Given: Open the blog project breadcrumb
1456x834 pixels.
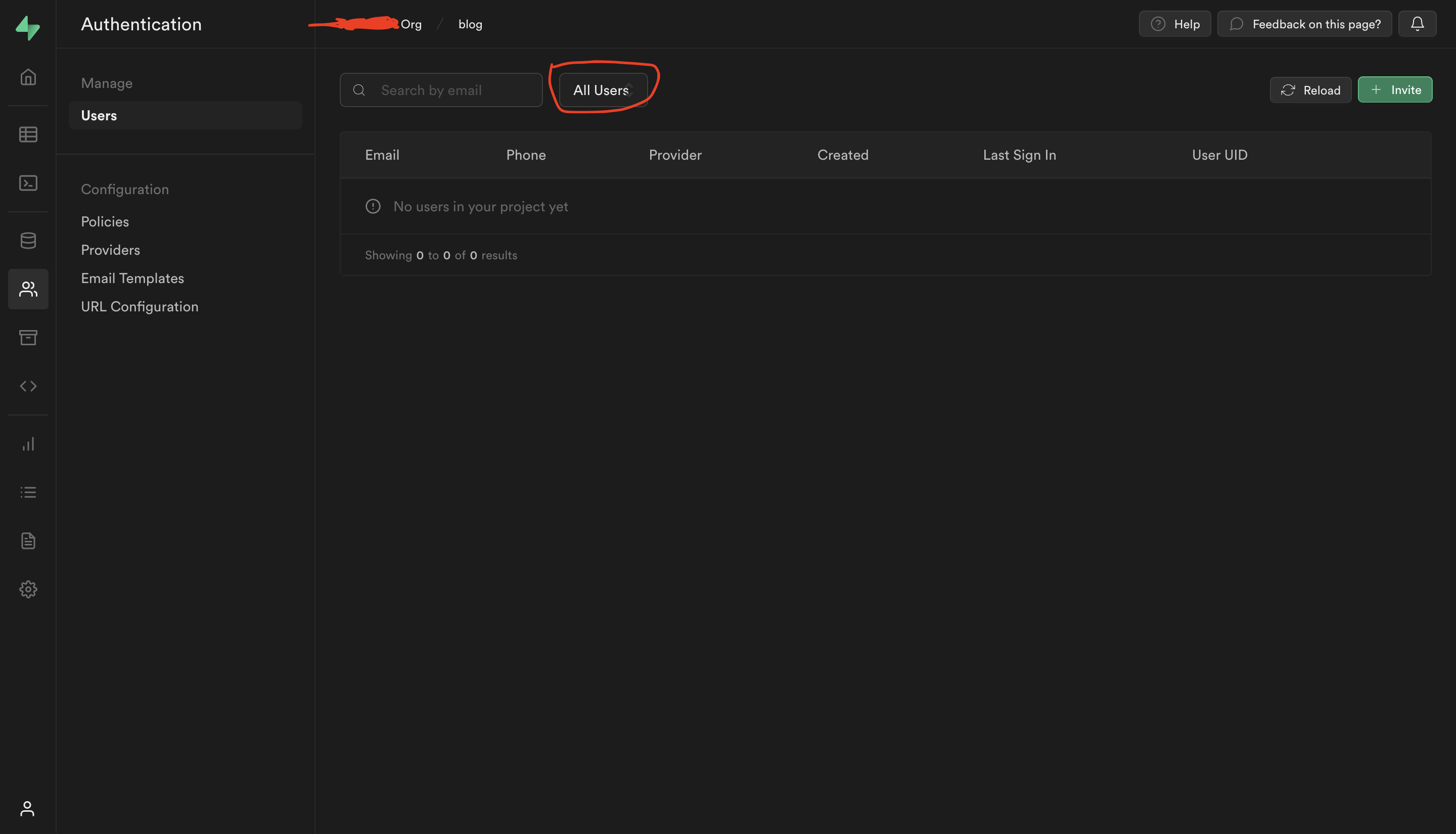Looking at the screenshot, I should coord(470,23).
